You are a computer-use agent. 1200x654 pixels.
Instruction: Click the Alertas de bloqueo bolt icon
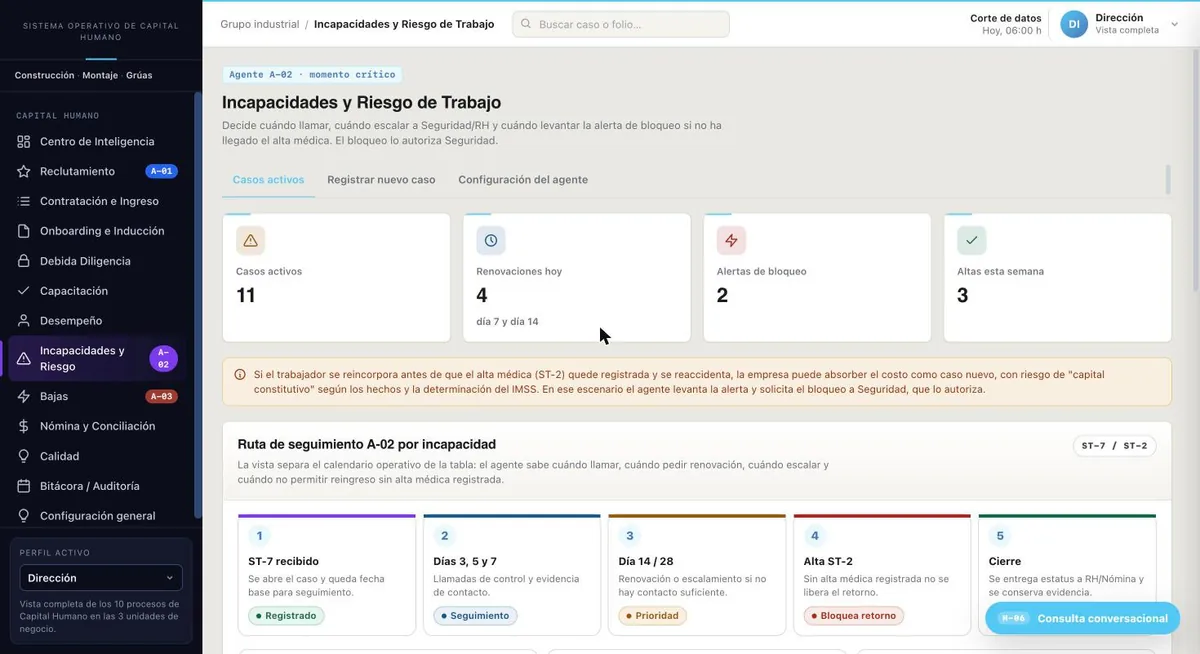pos(731,241)
